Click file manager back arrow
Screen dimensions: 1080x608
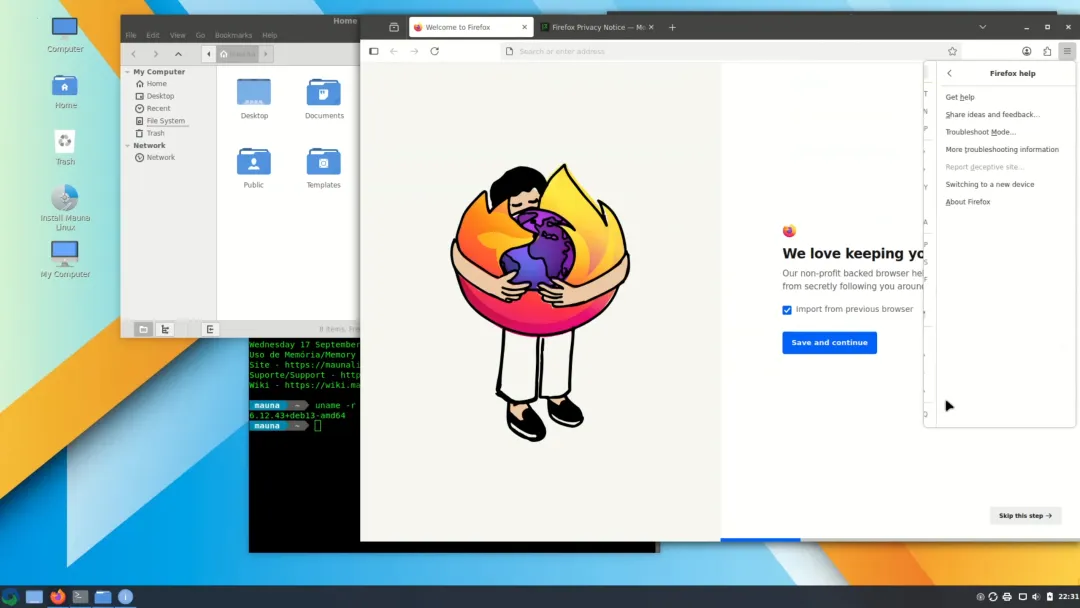[134, 54]
